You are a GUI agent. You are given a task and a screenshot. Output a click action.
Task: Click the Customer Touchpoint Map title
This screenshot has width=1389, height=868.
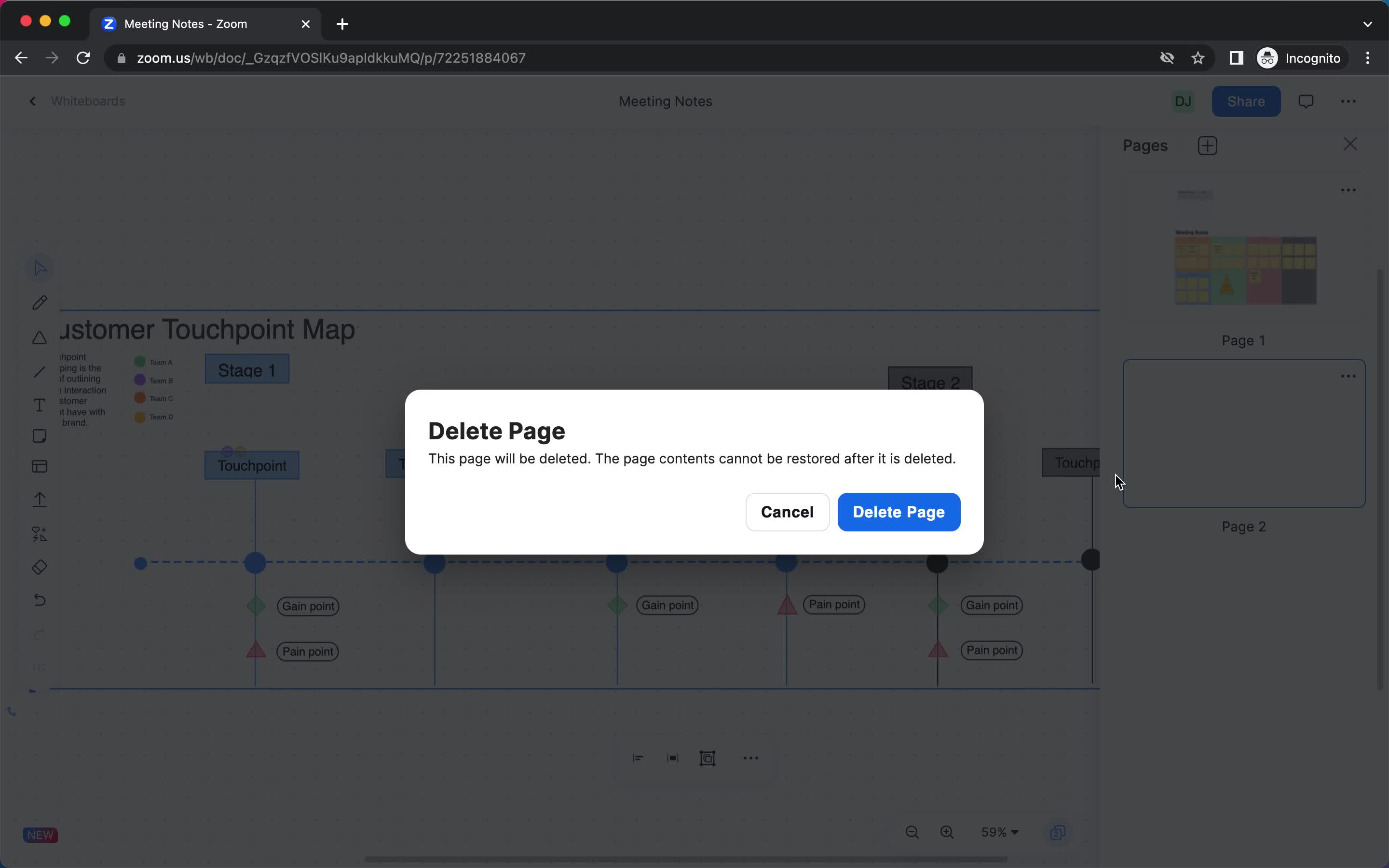pyautogui.click(x=207, y=329)
